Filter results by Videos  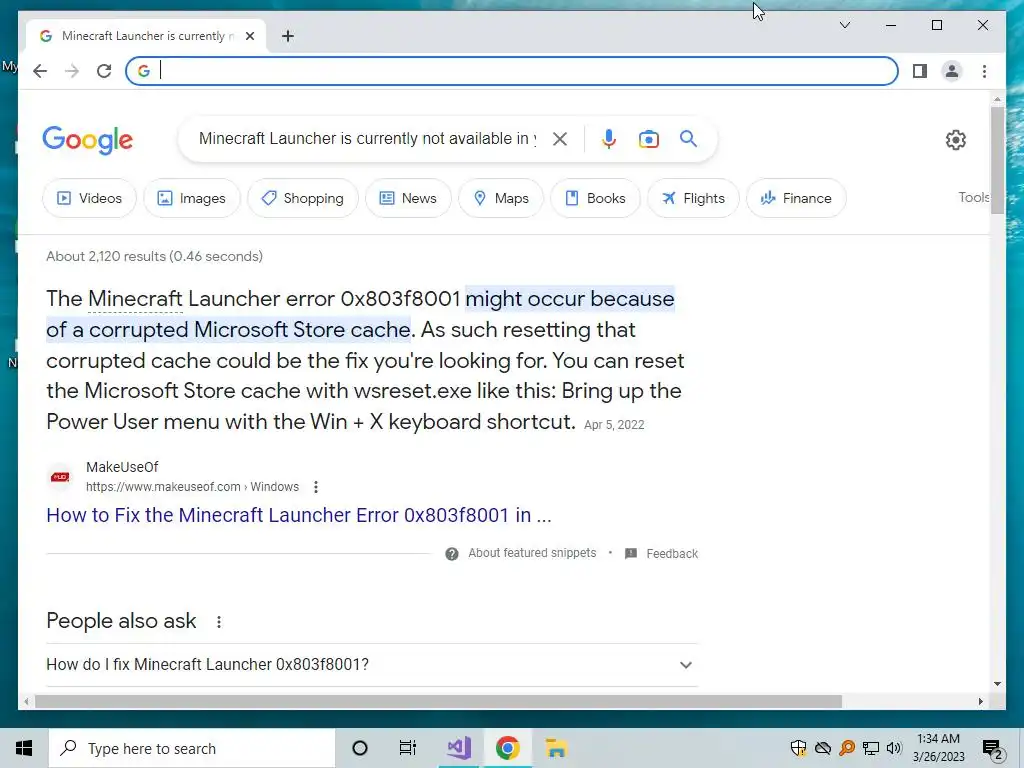point(89,199)
